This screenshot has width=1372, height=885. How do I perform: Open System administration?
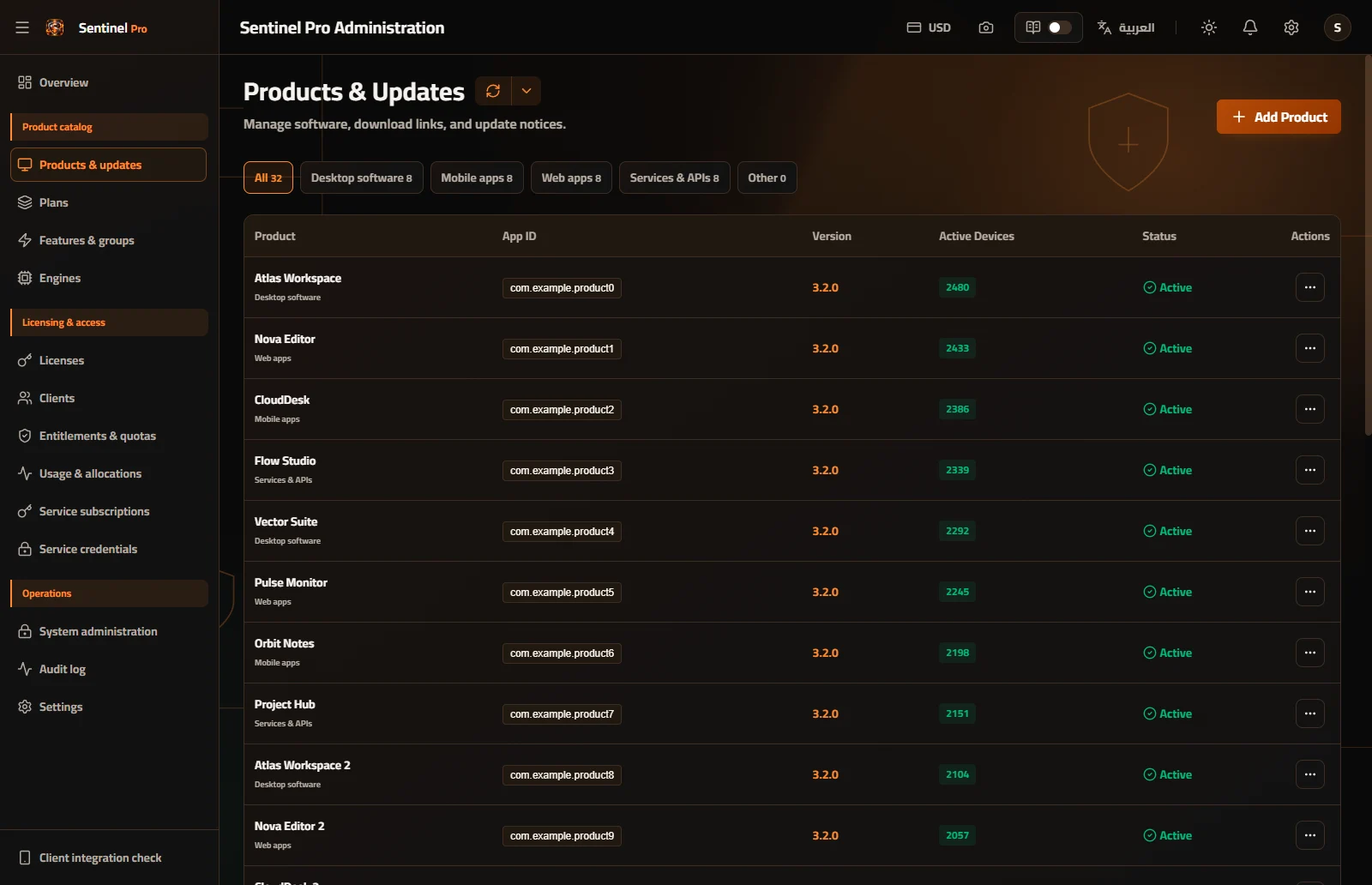(x=108, y=631)
